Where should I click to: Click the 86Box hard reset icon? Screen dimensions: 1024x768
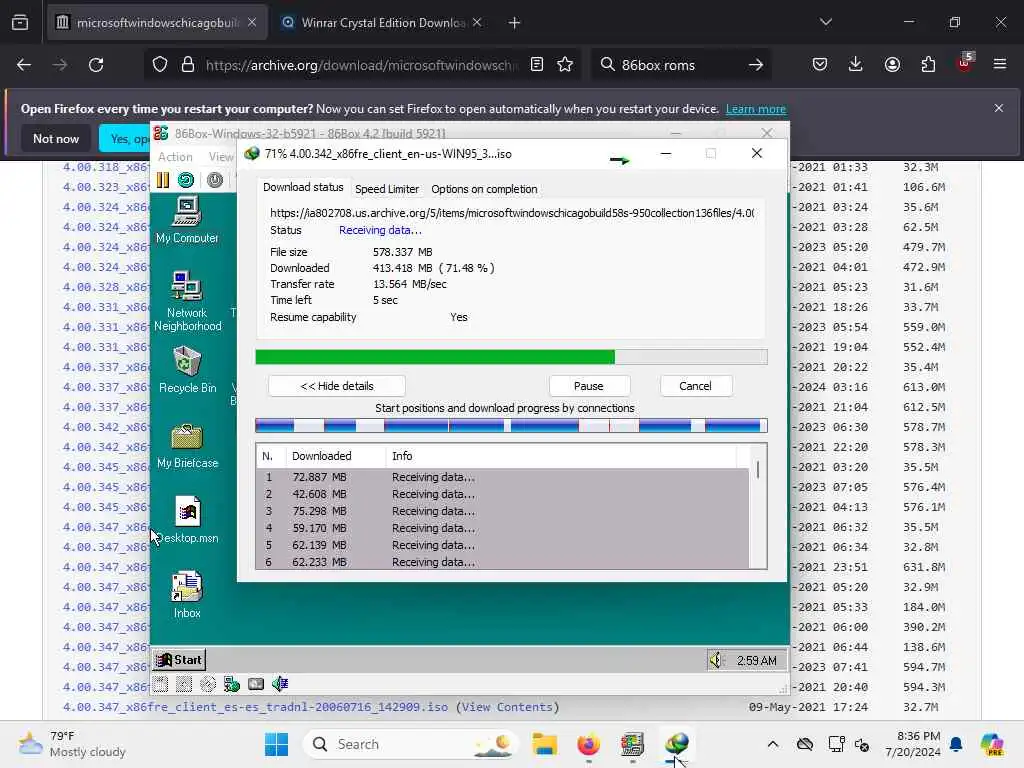coord(186,180)
